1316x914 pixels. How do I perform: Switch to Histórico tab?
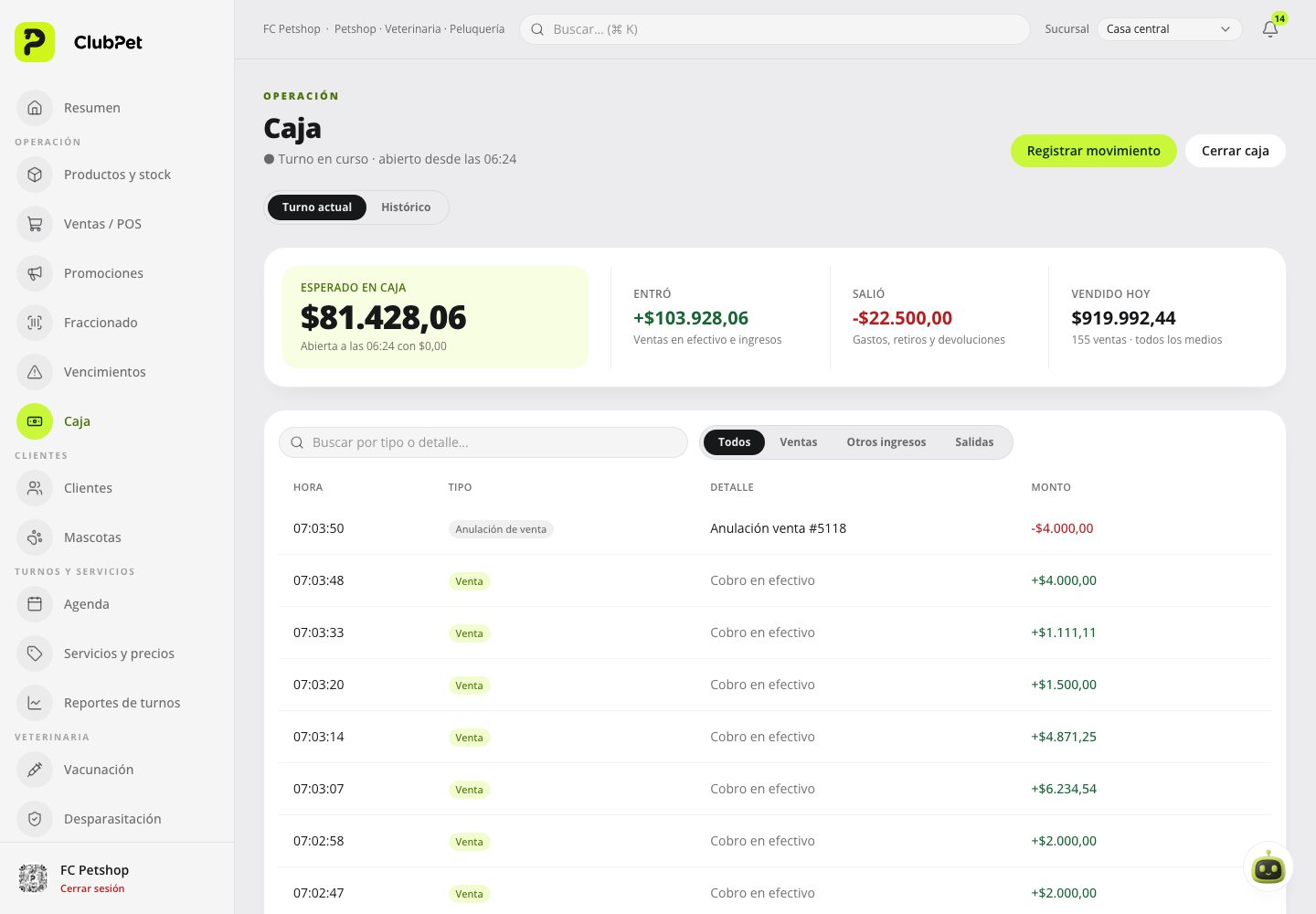point(406,207)
